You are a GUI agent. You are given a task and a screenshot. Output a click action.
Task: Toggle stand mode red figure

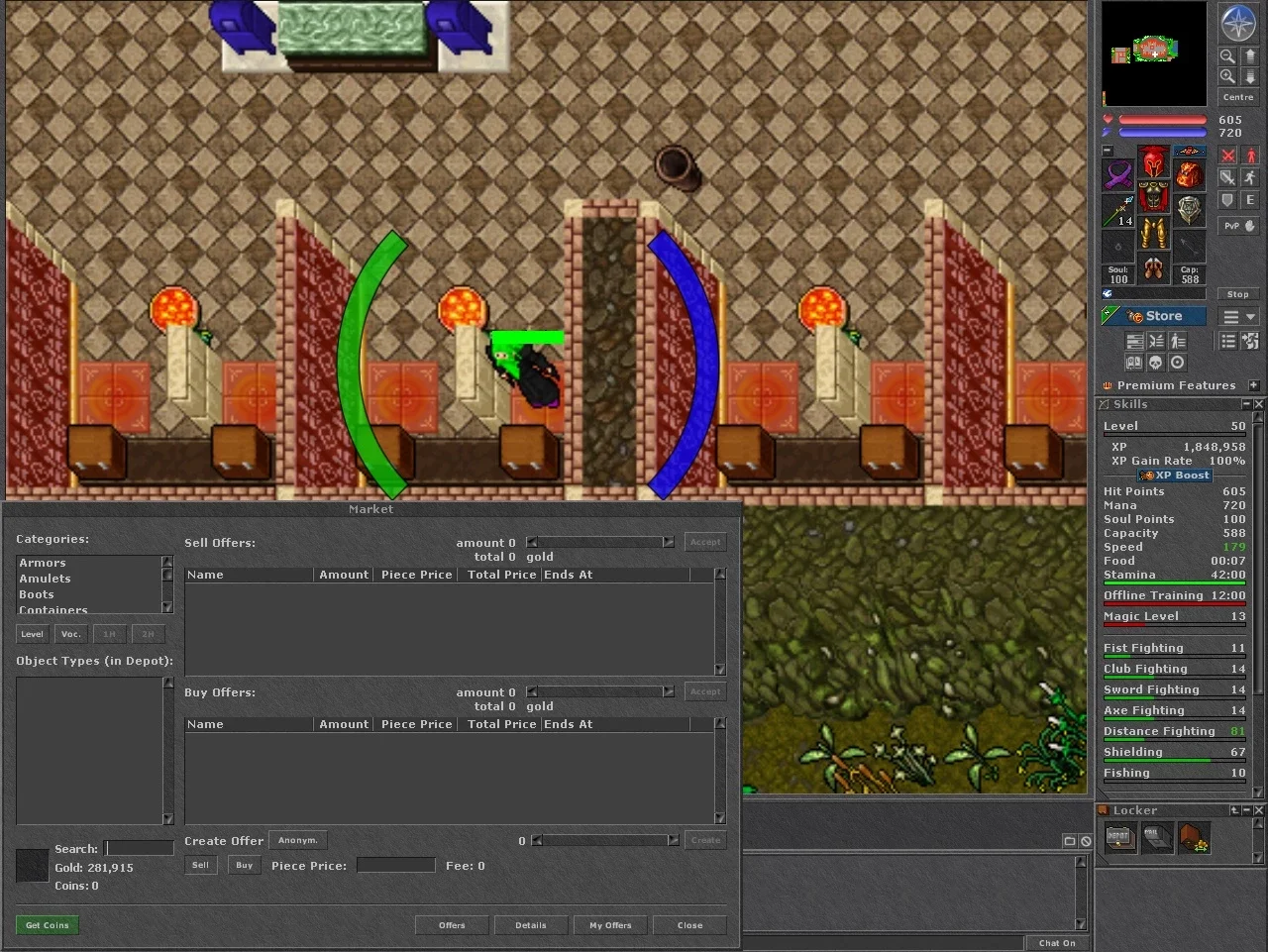coord(1250,156)
